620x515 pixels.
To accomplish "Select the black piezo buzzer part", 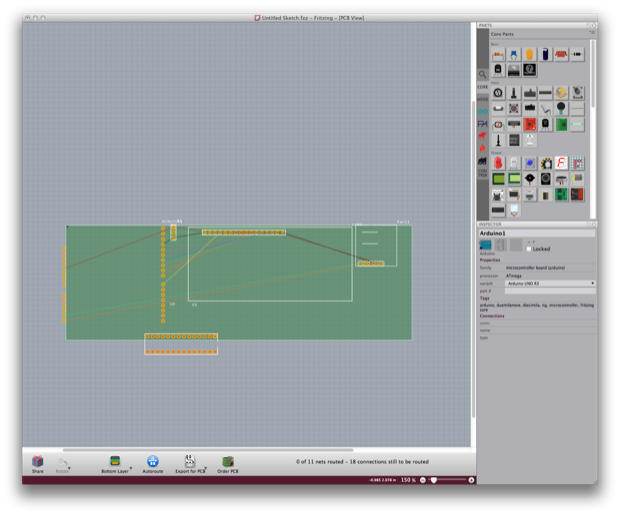I will [x=529, y=179].
